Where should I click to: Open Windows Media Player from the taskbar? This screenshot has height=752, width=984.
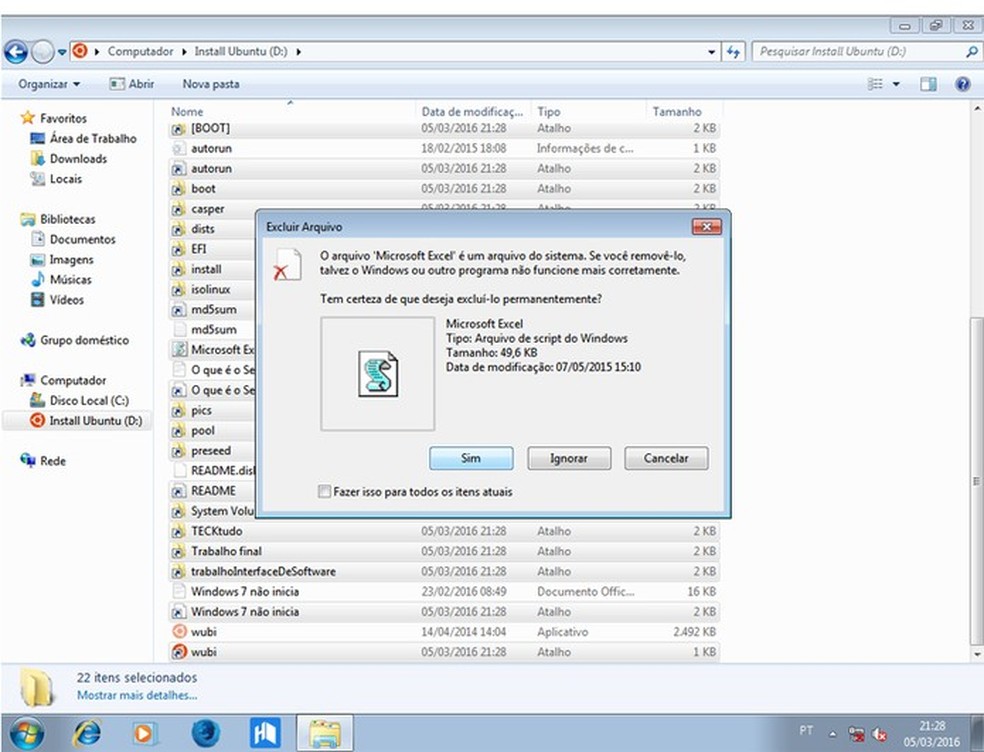[x=144, y=733]
